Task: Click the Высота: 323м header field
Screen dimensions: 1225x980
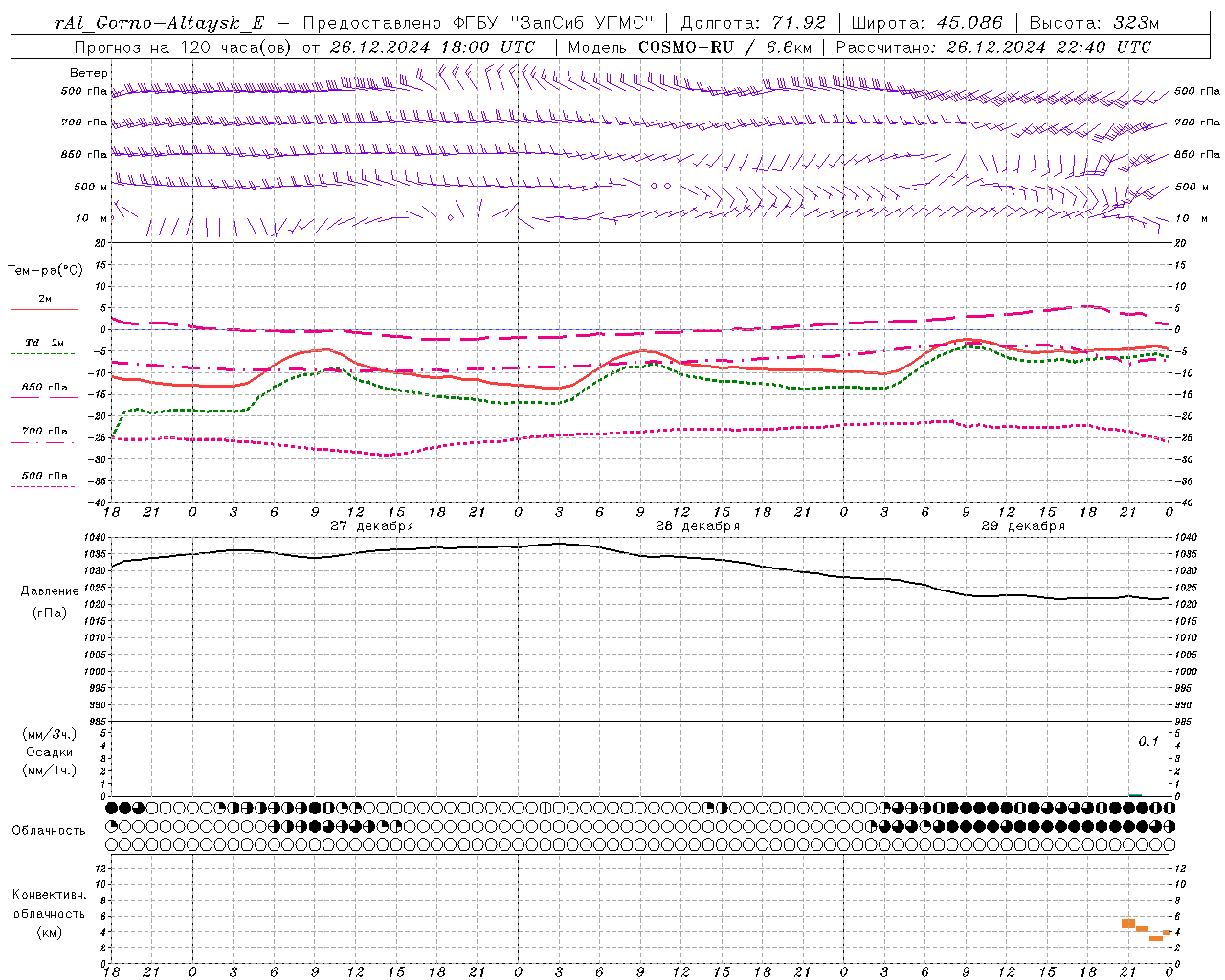Action: pyautogui.click(x=1094, y=23)
